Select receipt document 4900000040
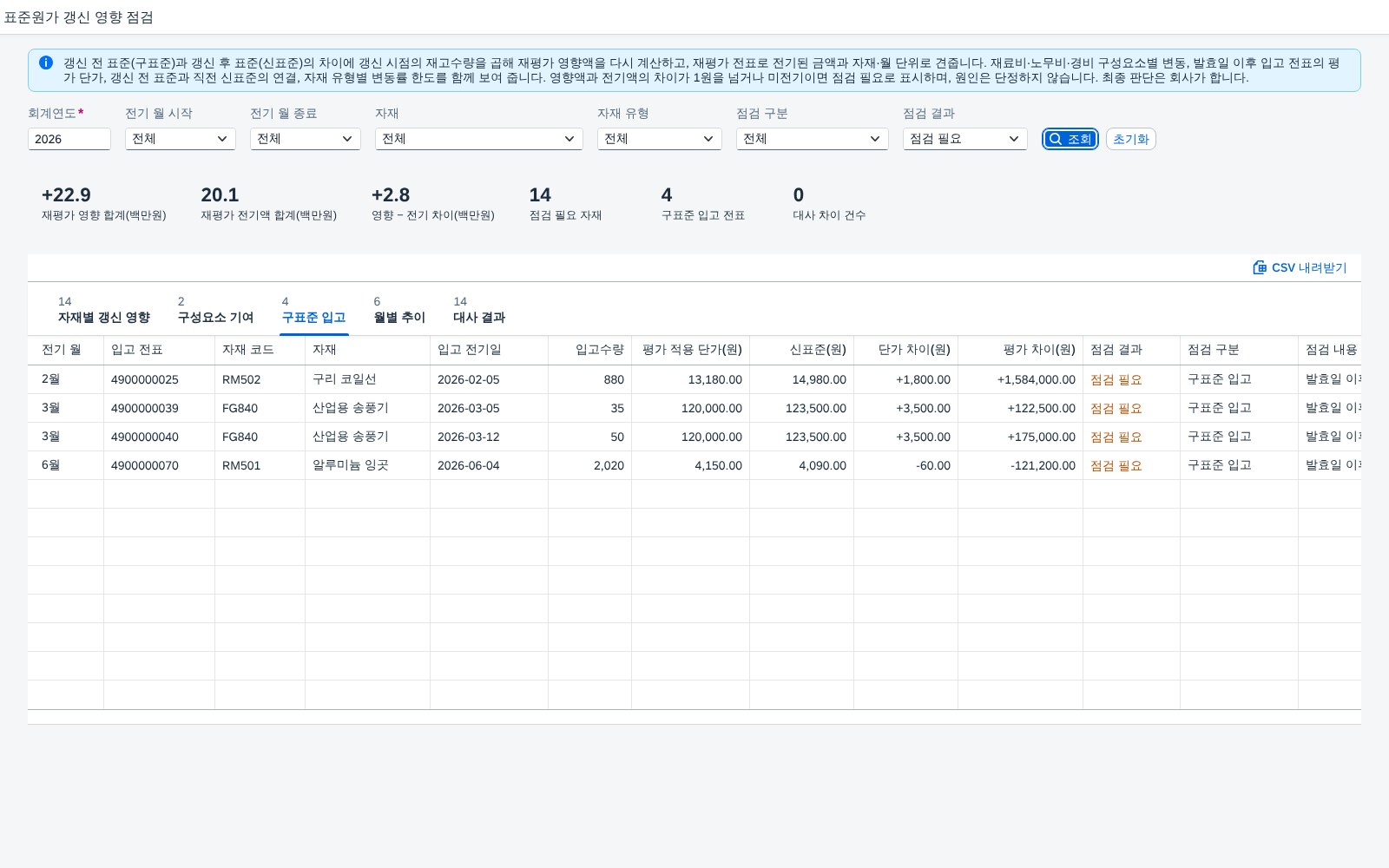The image size is (1389, 868). (145, 437)
